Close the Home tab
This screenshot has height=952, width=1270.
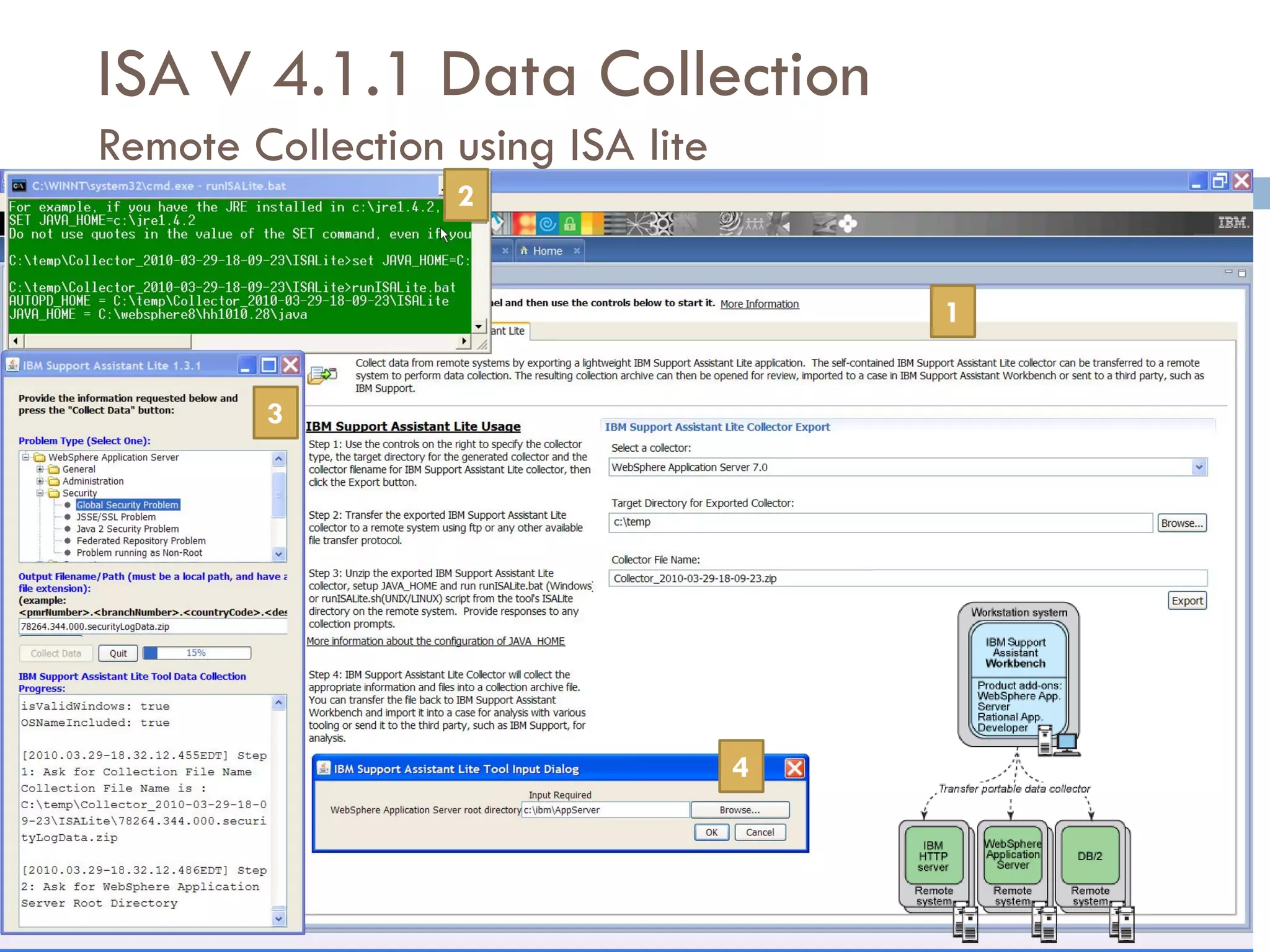[x=577, y=250]
